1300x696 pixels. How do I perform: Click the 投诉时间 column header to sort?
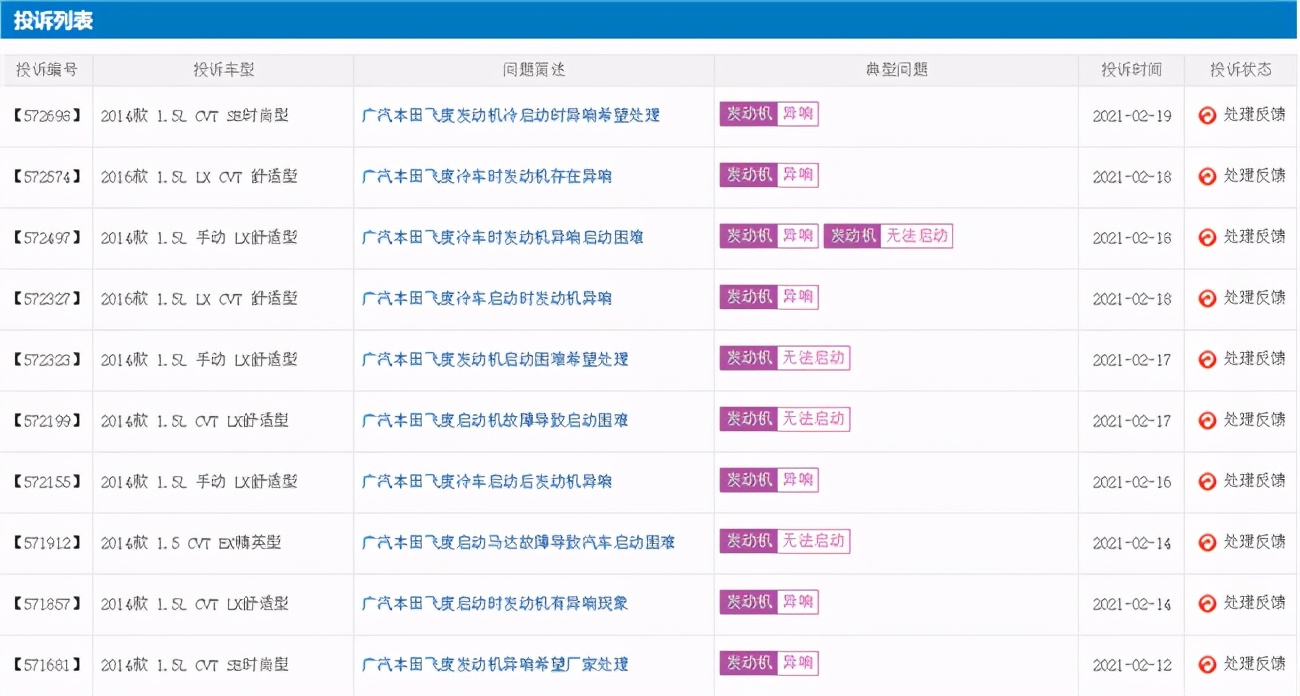tap(1131, 69)
